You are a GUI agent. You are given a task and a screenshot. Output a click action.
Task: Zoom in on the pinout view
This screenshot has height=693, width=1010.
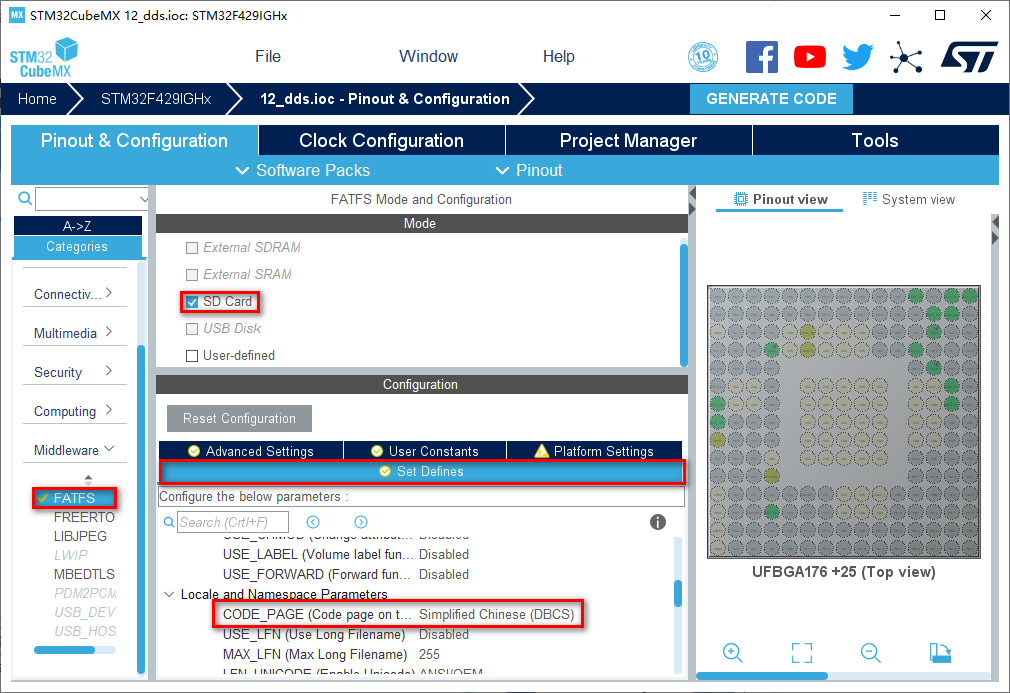click(732, 652)
